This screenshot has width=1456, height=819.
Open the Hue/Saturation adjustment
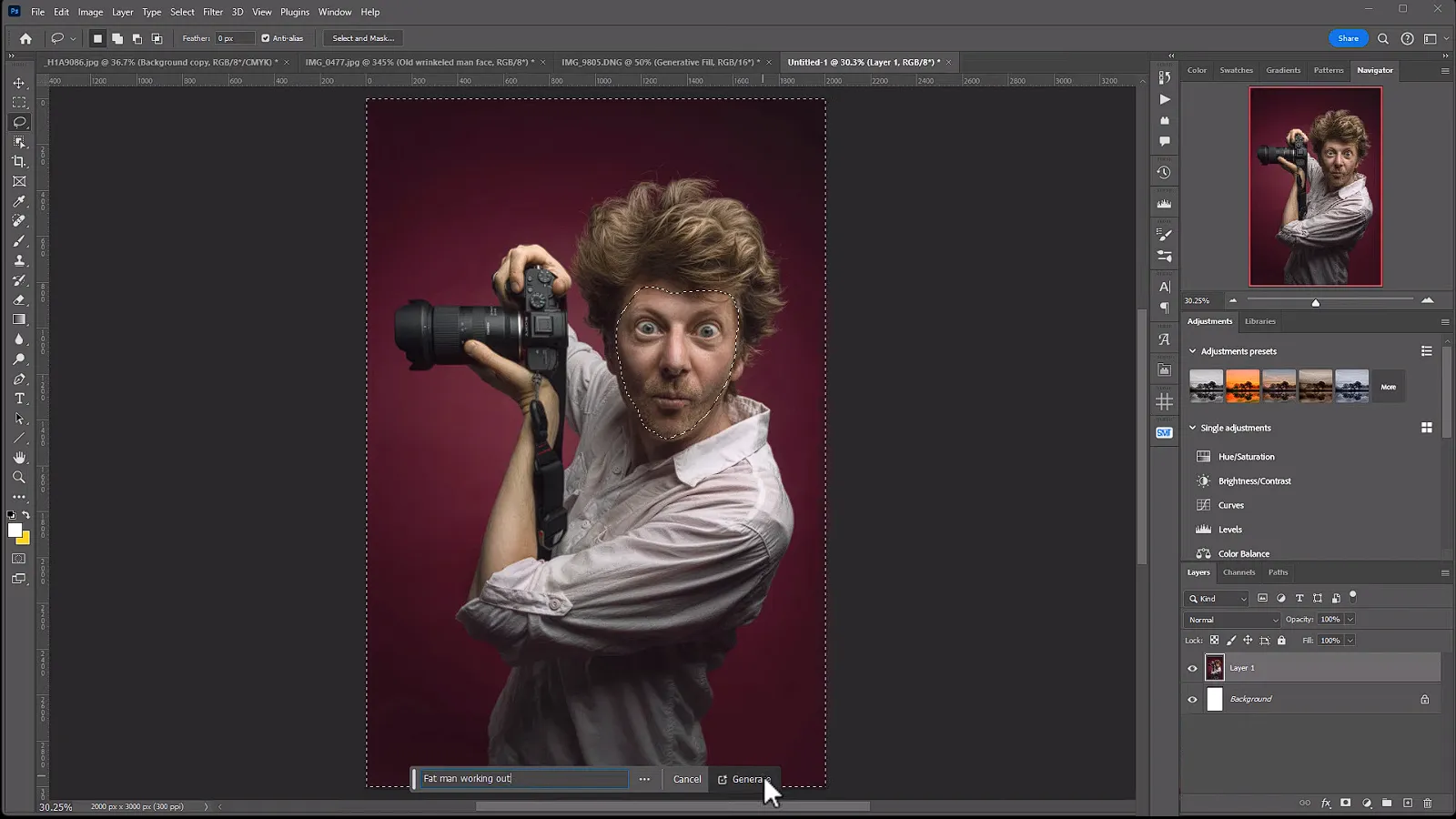click(x=1246, y=456)
